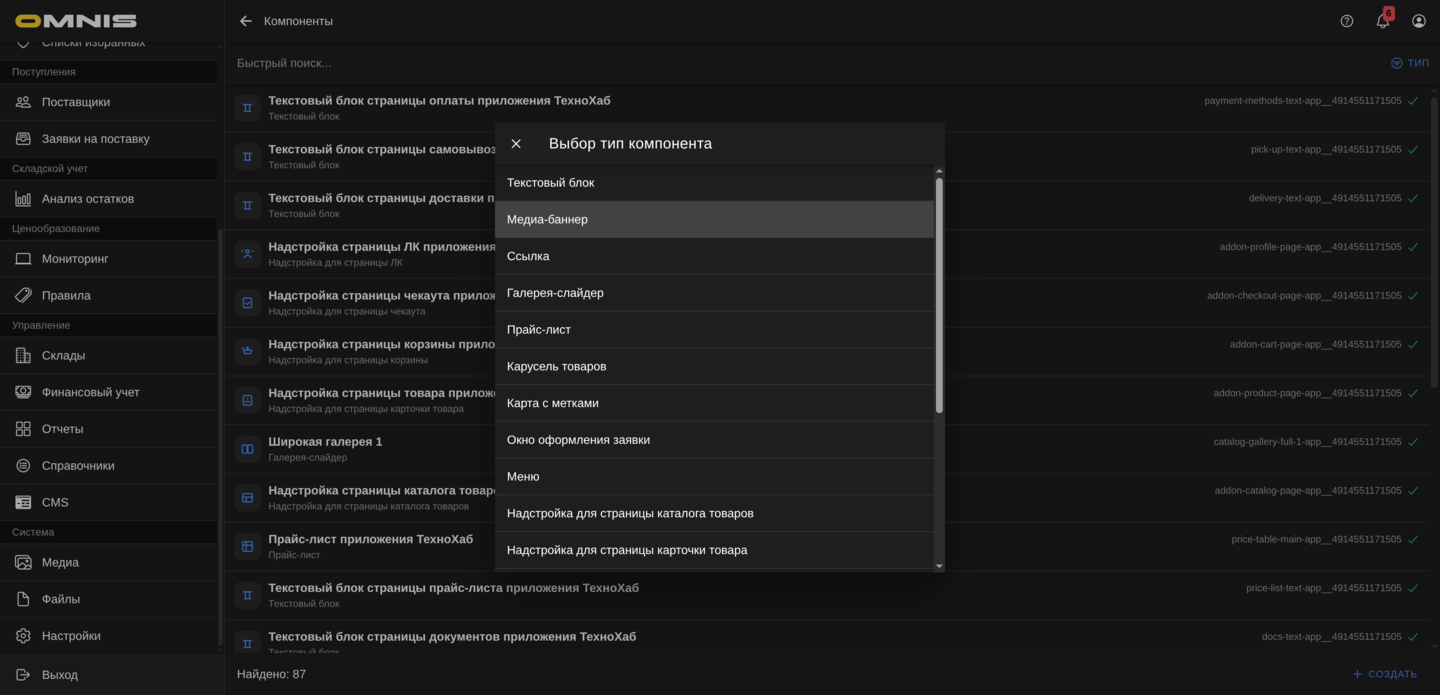Select Медиа-баннер in the component type list
The image size is (1440, 695).
pyautogui.click(x=714, y=219)
